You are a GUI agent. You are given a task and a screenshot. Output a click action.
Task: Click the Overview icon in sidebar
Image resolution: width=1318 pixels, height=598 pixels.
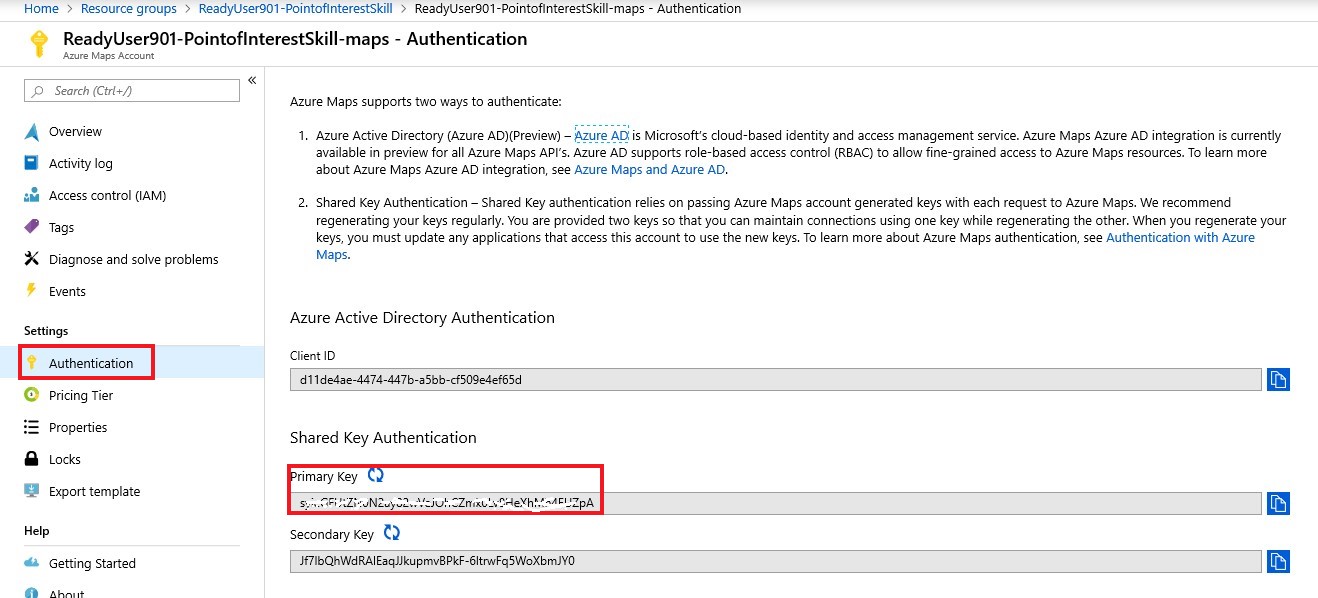click(32, 132)
